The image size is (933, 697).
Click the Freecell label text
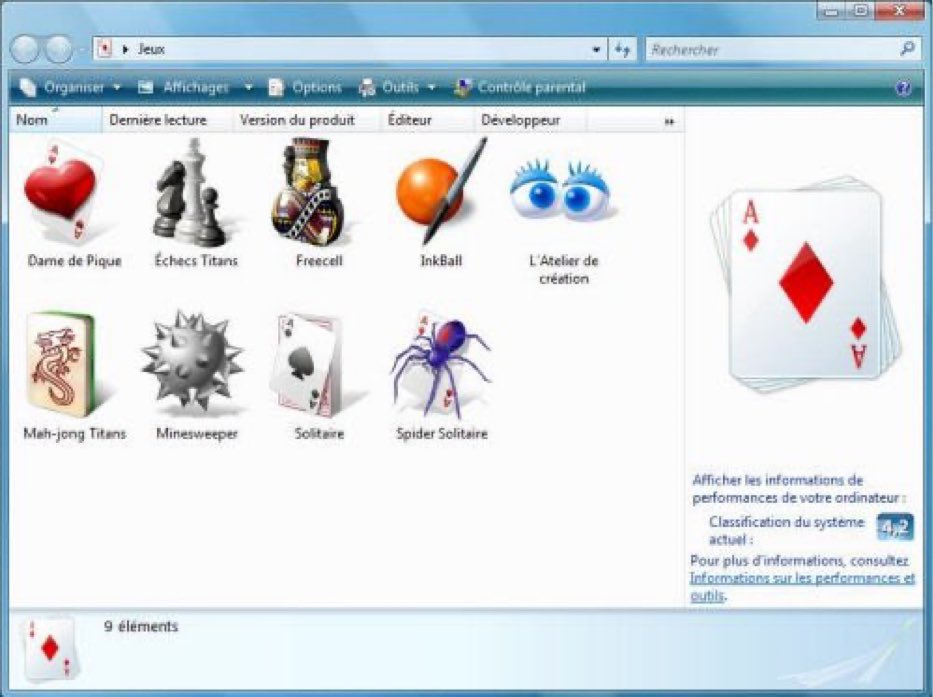tap(319, 261)
